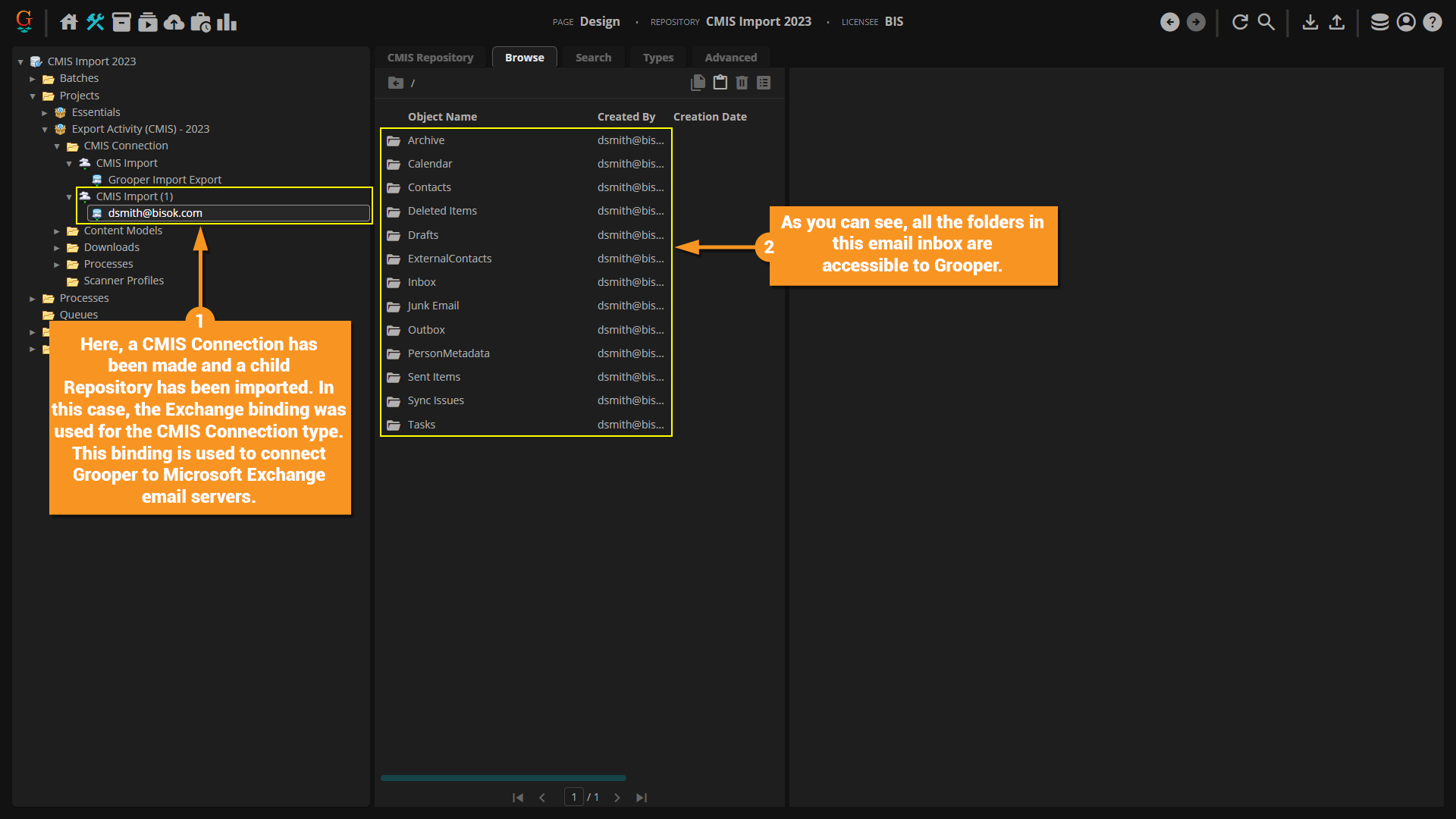The image size is (1456, 819).
Task: Open the Batches archive box icon
Action: coord(121,22)
